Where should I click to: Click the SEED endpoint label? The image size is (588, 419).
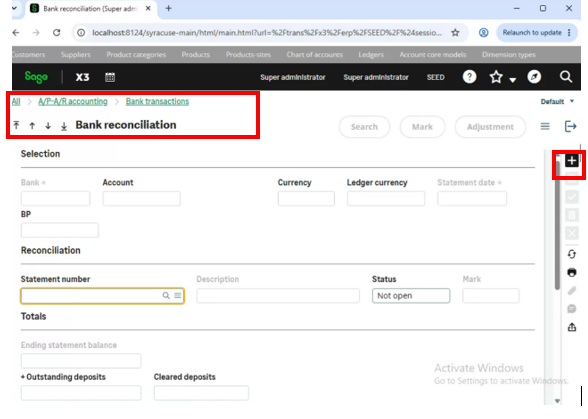coord(435,77)
